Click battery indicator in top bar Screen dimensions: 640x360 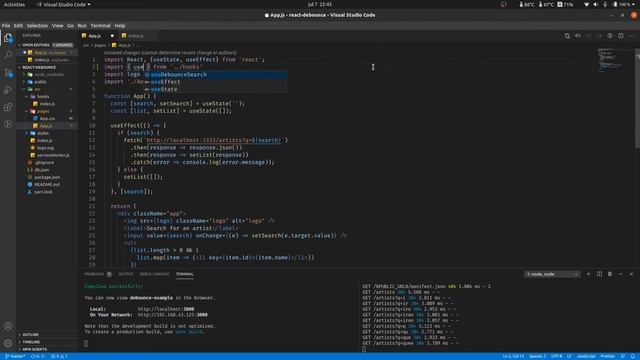point(622,4)
